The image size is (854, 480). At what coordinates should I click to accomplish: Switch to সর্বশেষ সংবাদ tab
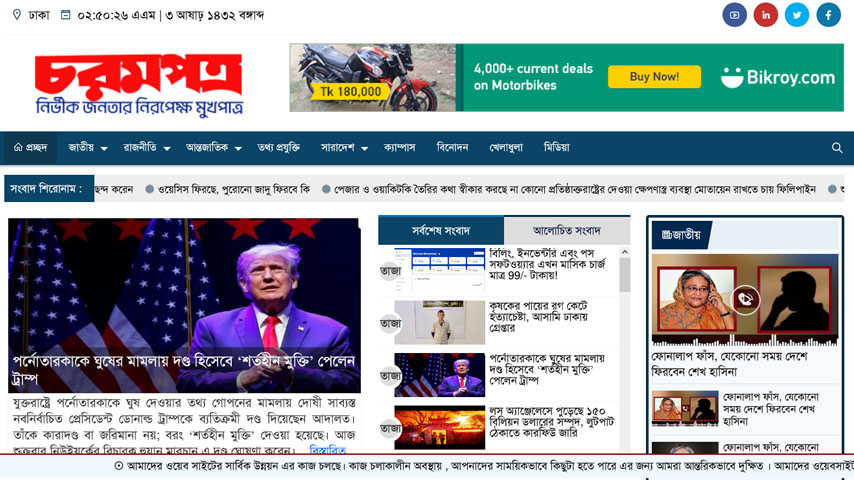pos(441,230)
